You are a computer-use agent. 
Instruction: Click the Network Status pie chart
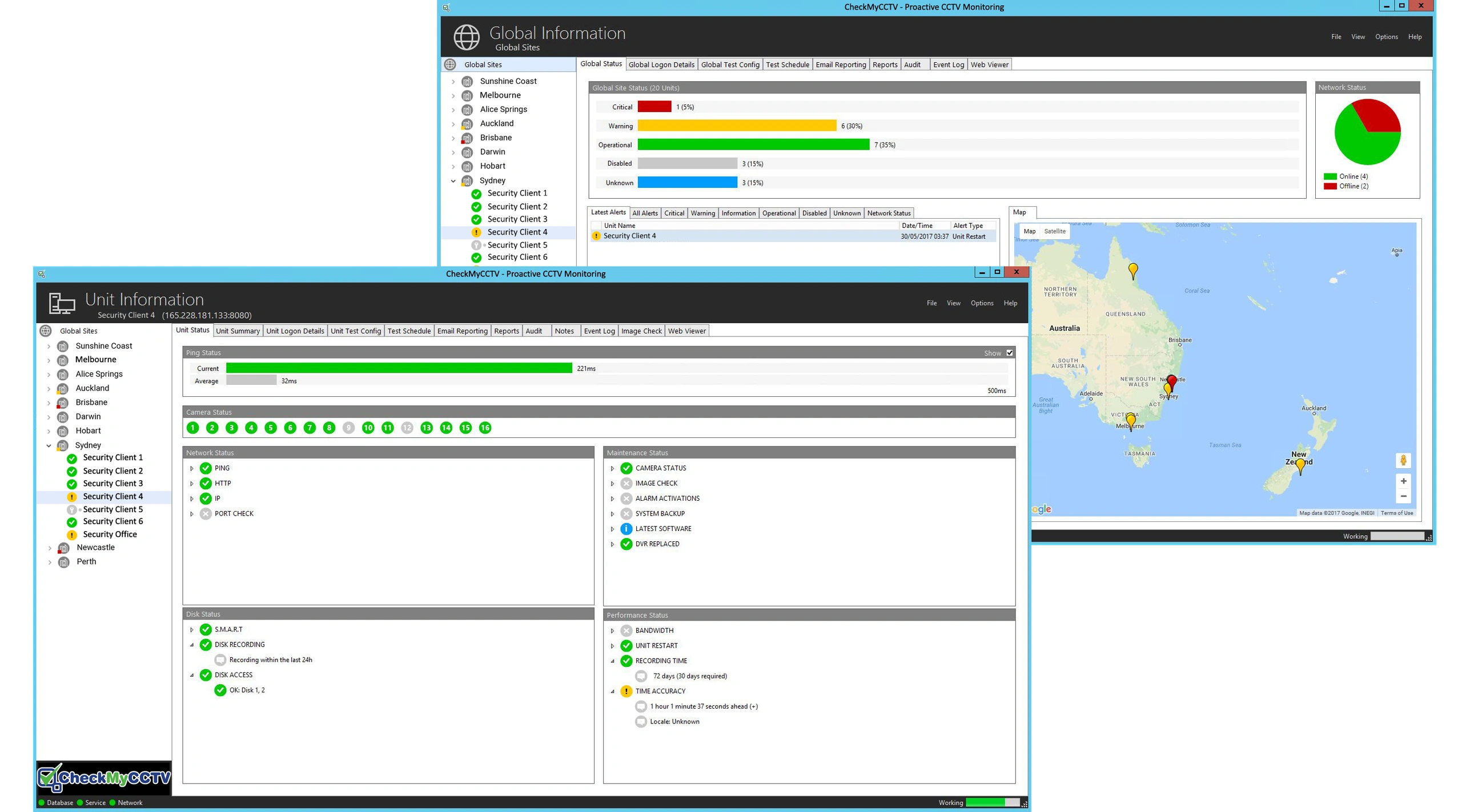pyautogui.click(x=1367, y=132)
